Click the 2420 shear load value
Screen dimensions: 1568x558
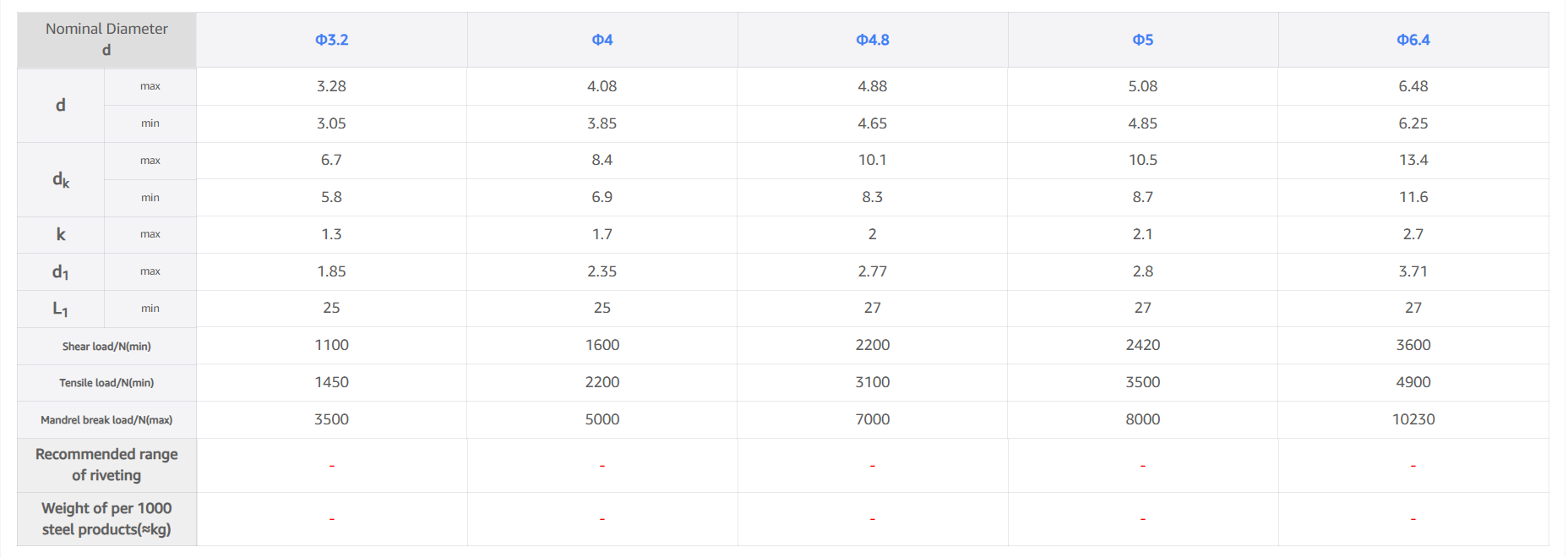click(1142, 345)
